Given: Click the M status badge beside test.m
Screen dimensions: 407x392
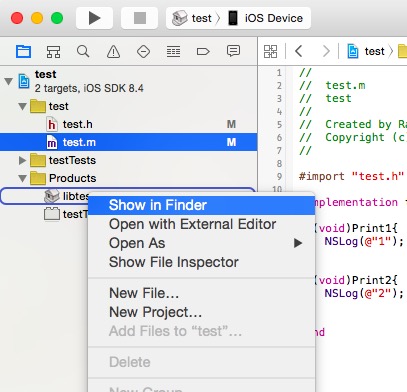Looking at the screenshot, I should 231,142.
